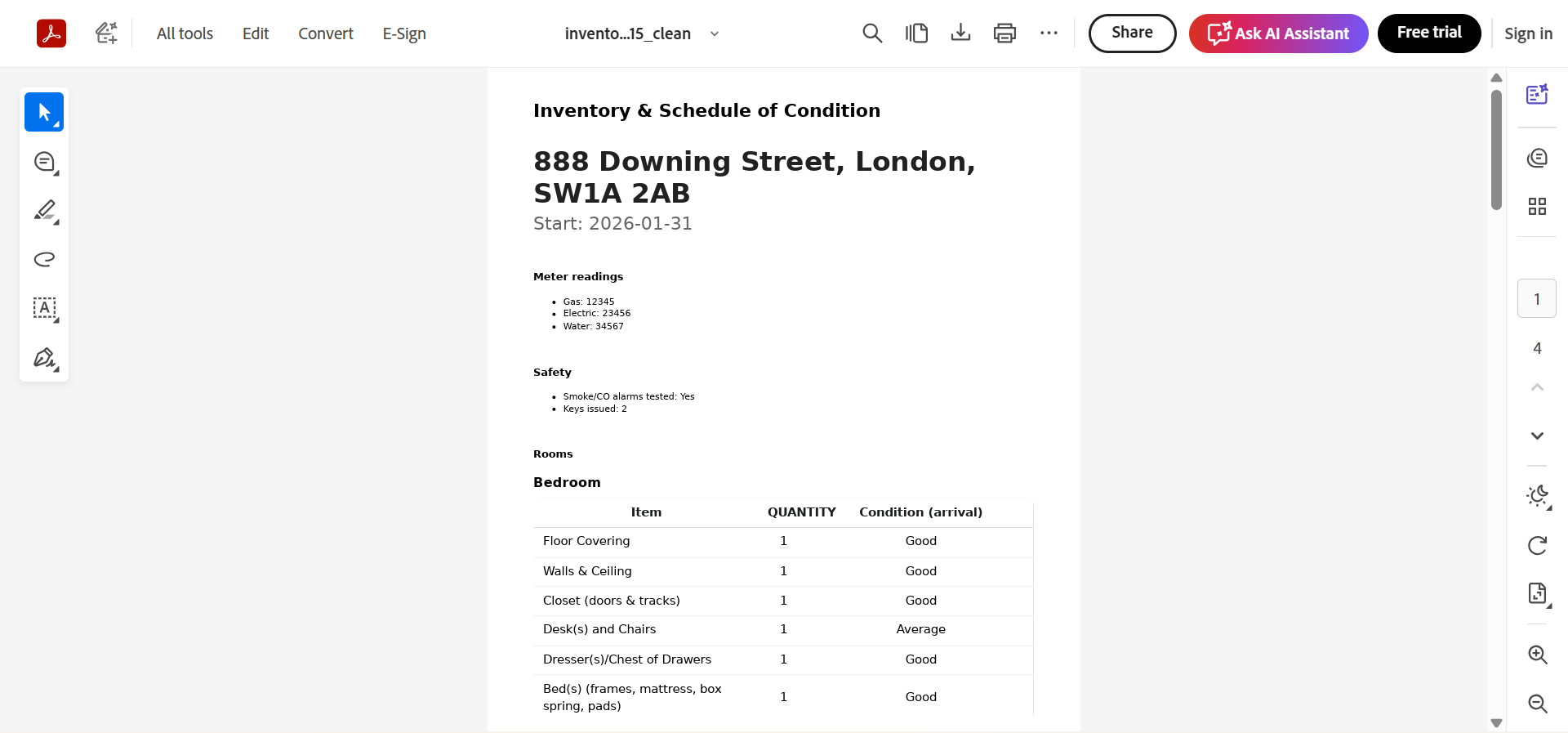Click the Ask AI Assistant button
1568x733 pixels.
click(x=1278, y=34)
